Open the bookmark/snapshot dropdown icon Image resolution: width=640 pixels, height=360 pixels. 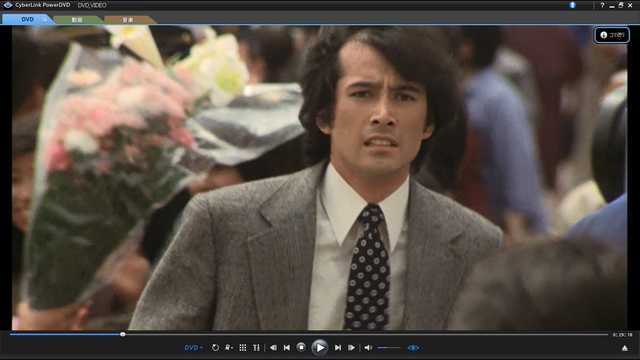(229, 348)
